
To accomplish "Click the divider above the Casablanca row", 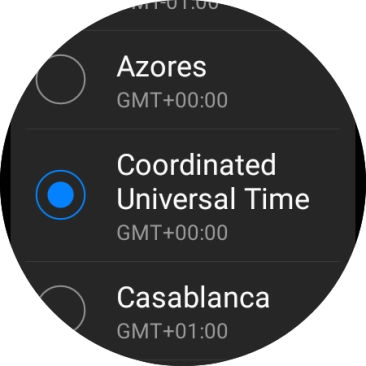I will 183,262.
